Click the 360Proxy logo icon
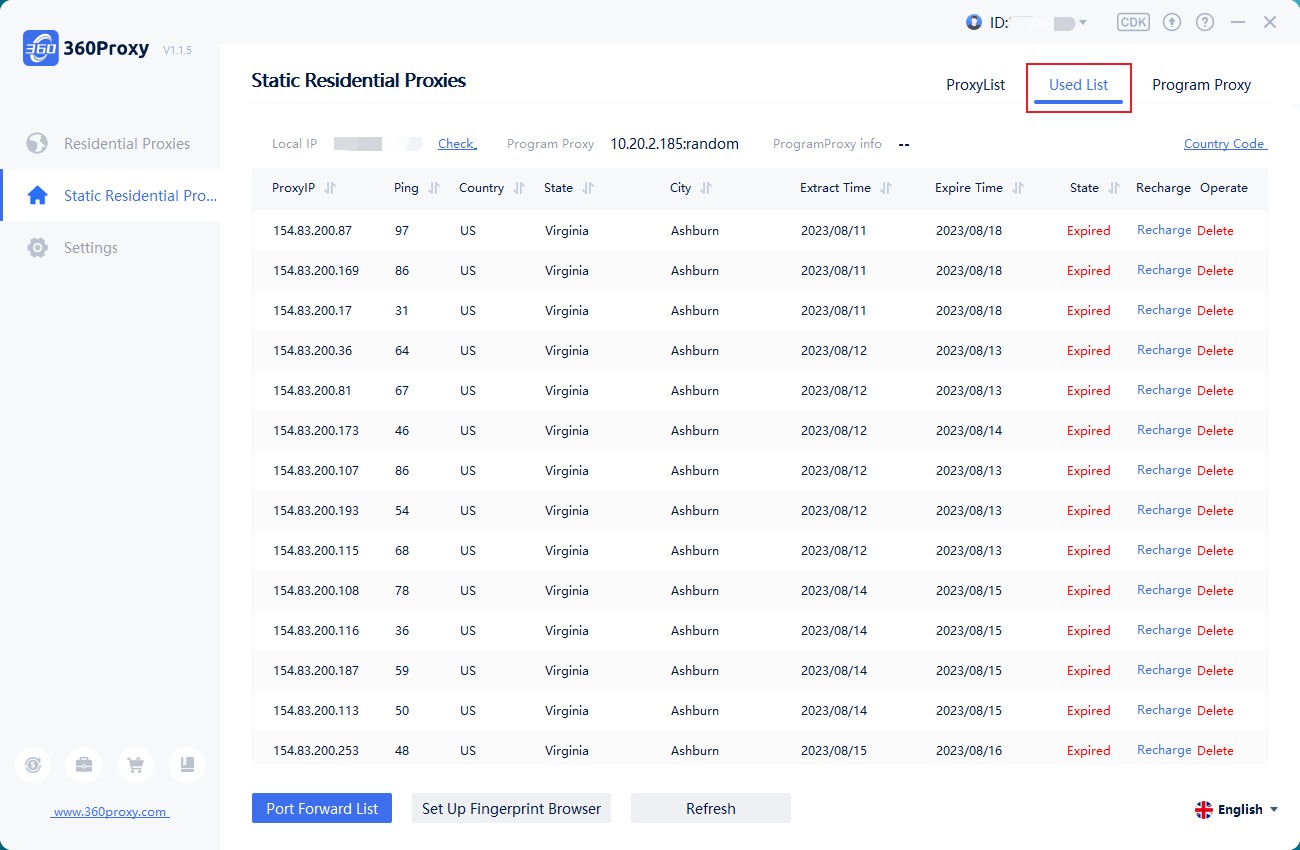This screenshot has height=850, width=1300. click(40, 48)
